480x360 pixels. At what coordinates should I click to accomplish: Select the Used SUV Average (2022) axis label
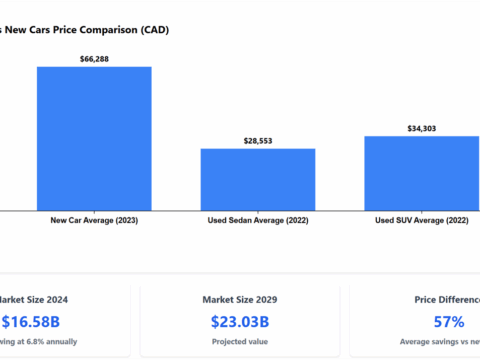tap(422, 220)
